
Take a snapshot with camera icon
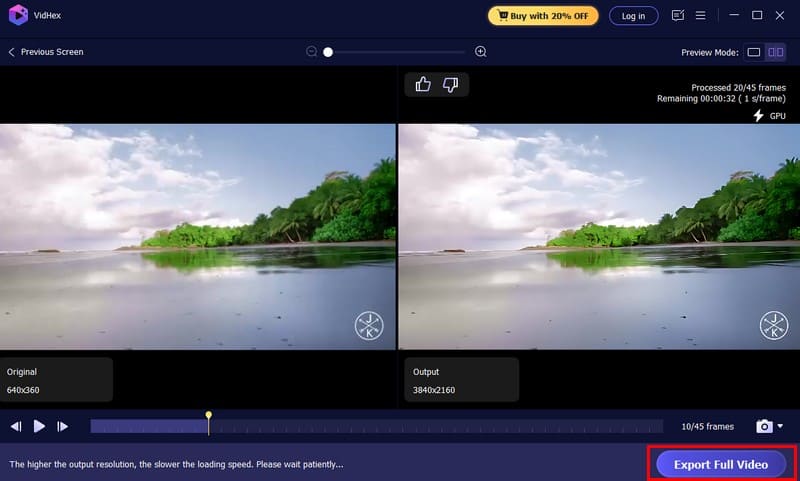[x=764, y=426]
